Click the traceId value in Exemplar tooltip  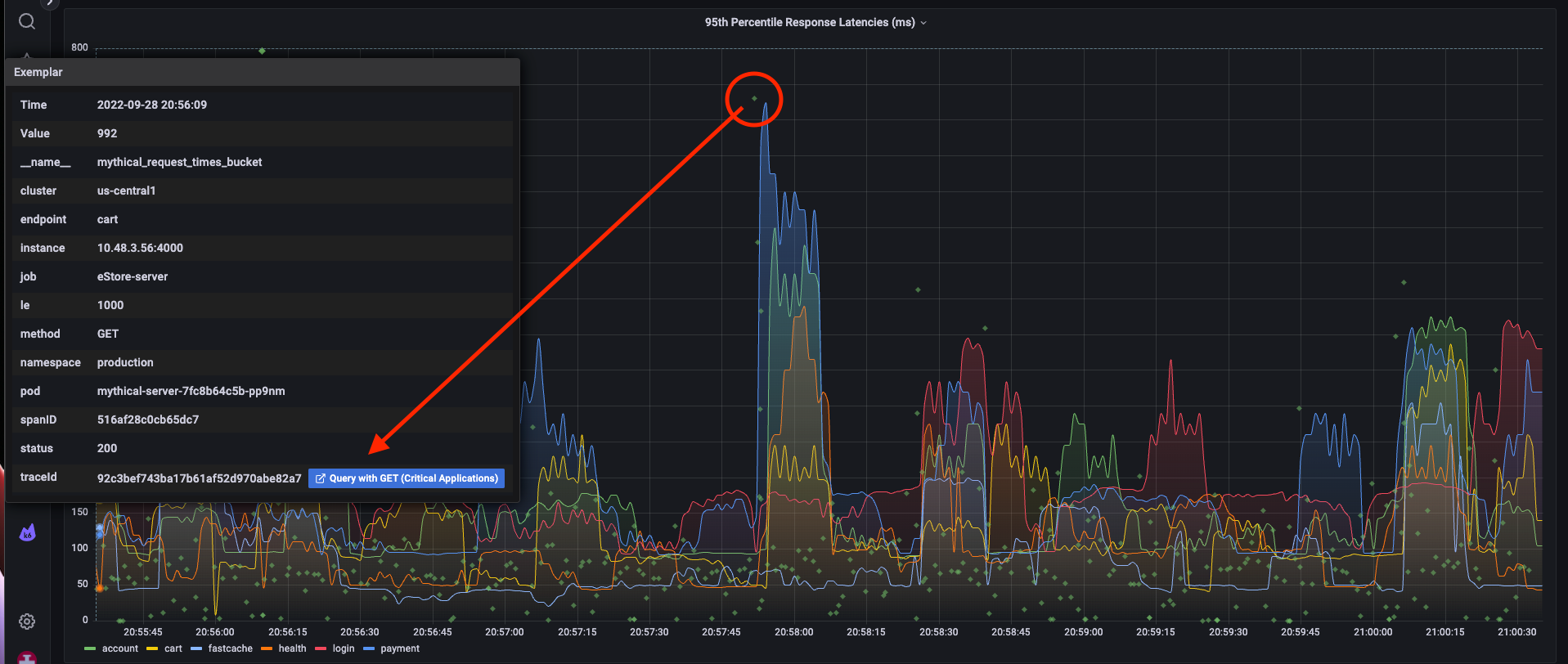(x=199, y=478)
